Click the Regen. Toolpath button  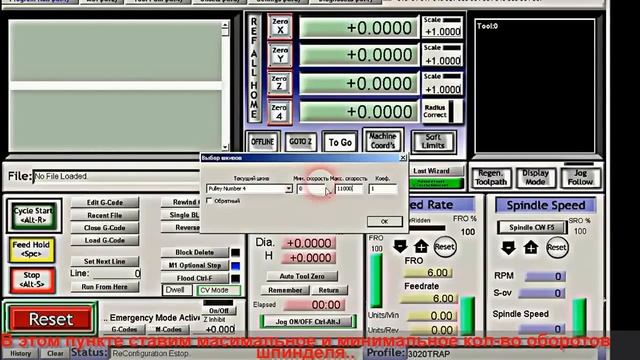pyautogui.click(x=491, y=178)
